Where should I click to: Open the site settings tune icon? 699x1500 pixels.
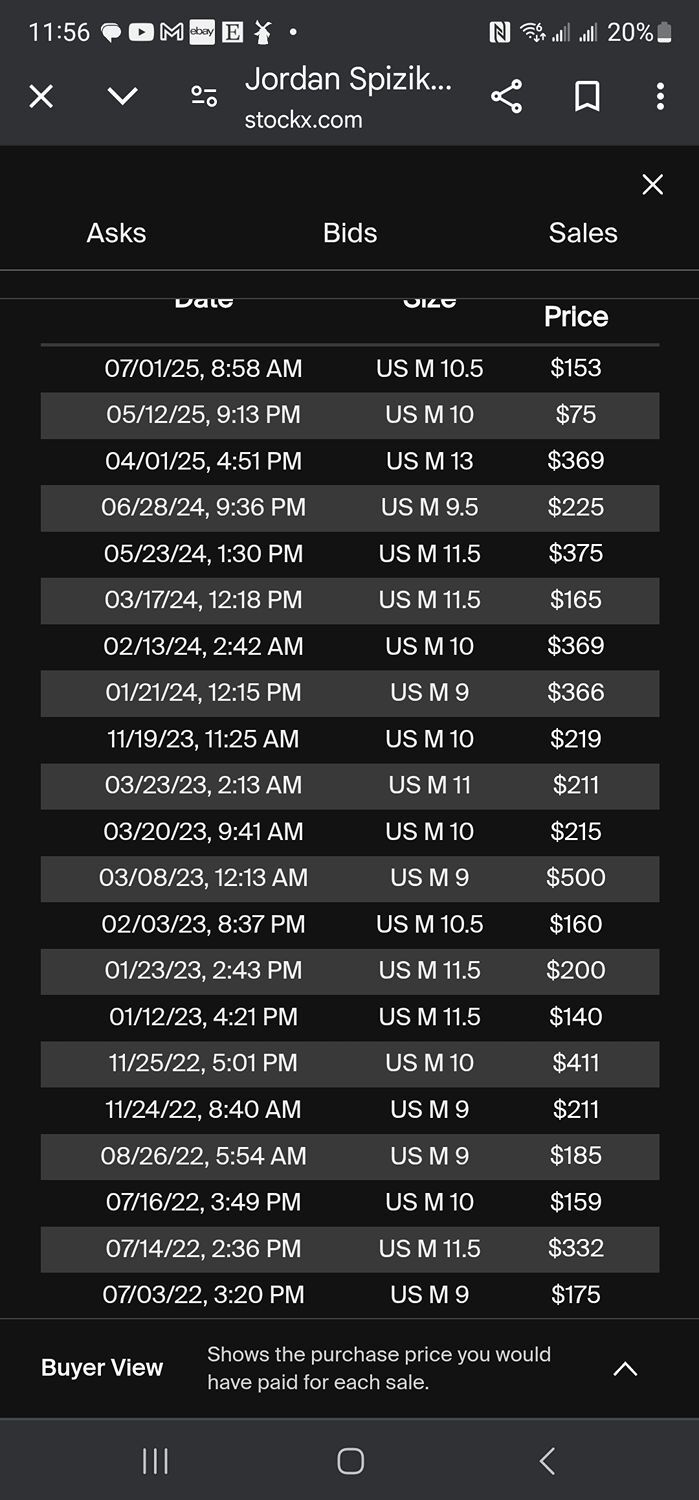[204, 96]
